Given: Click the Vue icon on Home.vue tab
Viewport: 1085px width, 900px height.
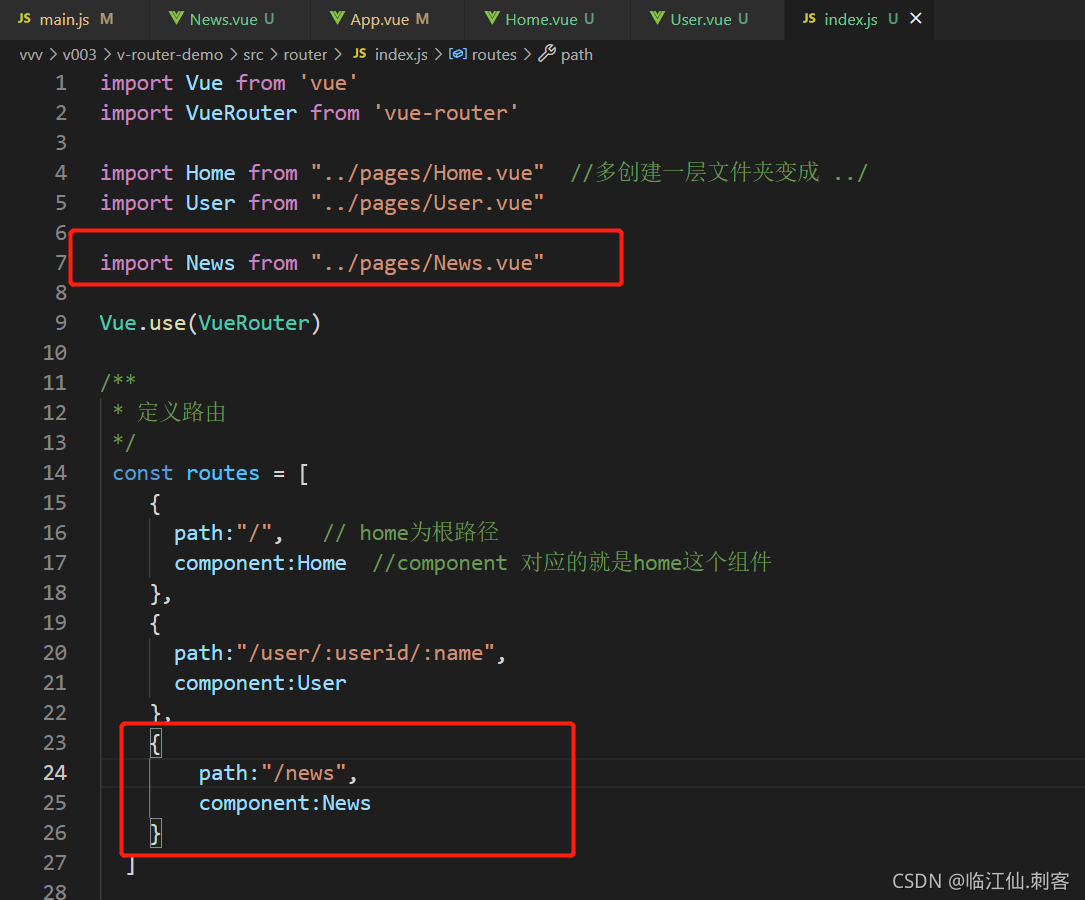Looking at the screenshot, I should click(x=492, y=19).
